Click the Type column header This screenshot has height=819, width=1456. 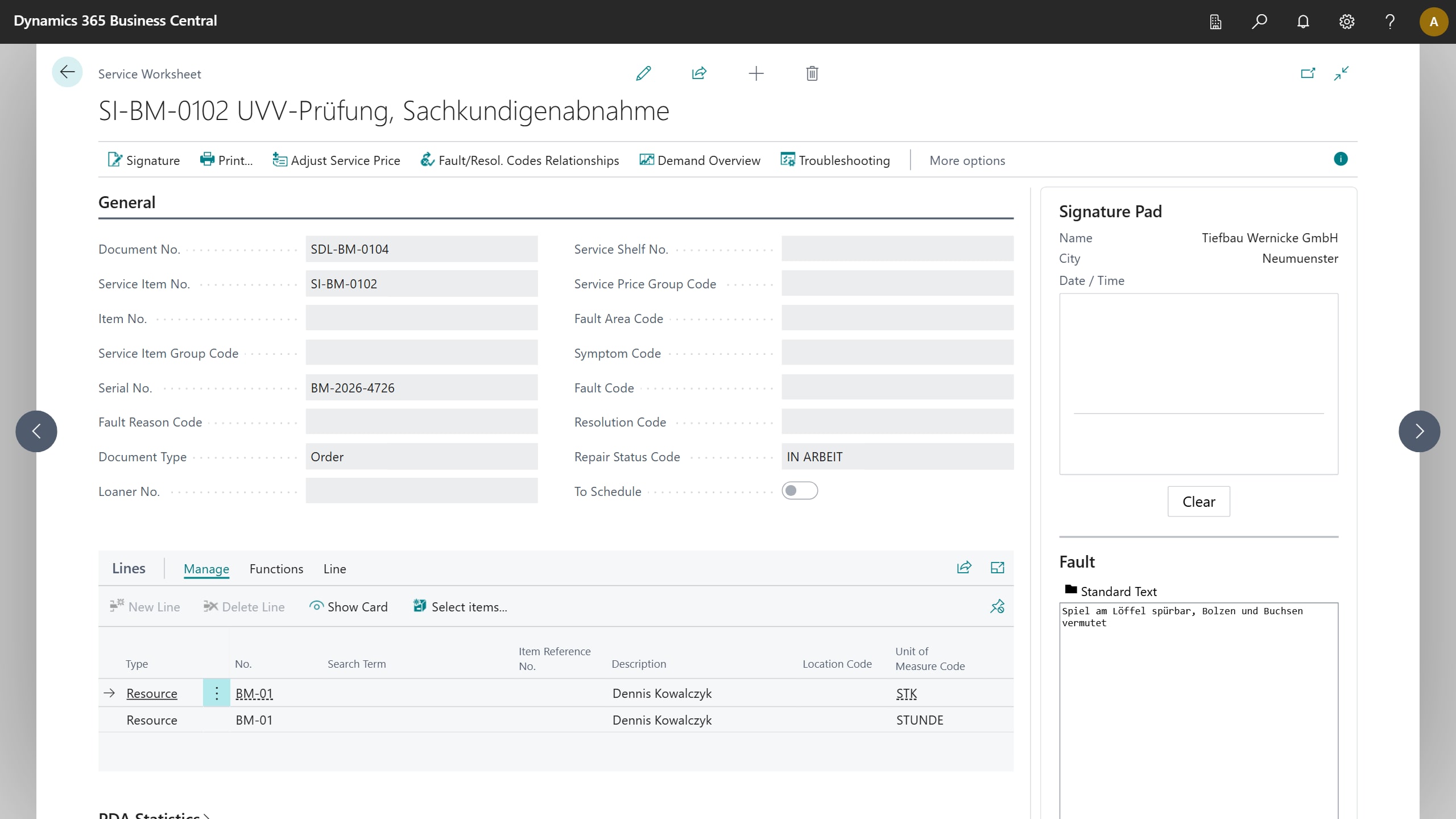[x=136, y=664]
